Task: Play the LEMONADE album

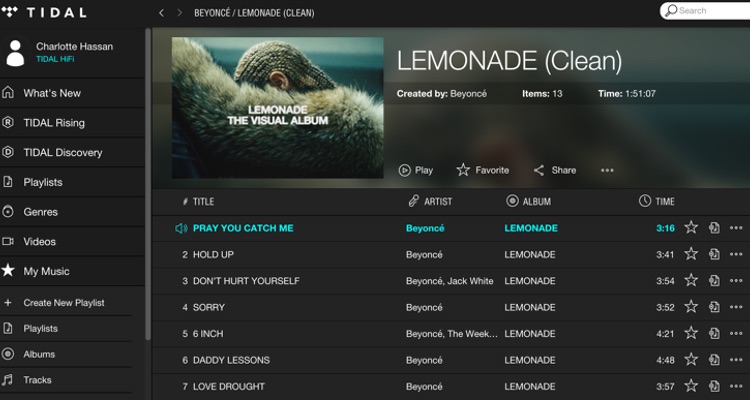Action: point(416,170)
